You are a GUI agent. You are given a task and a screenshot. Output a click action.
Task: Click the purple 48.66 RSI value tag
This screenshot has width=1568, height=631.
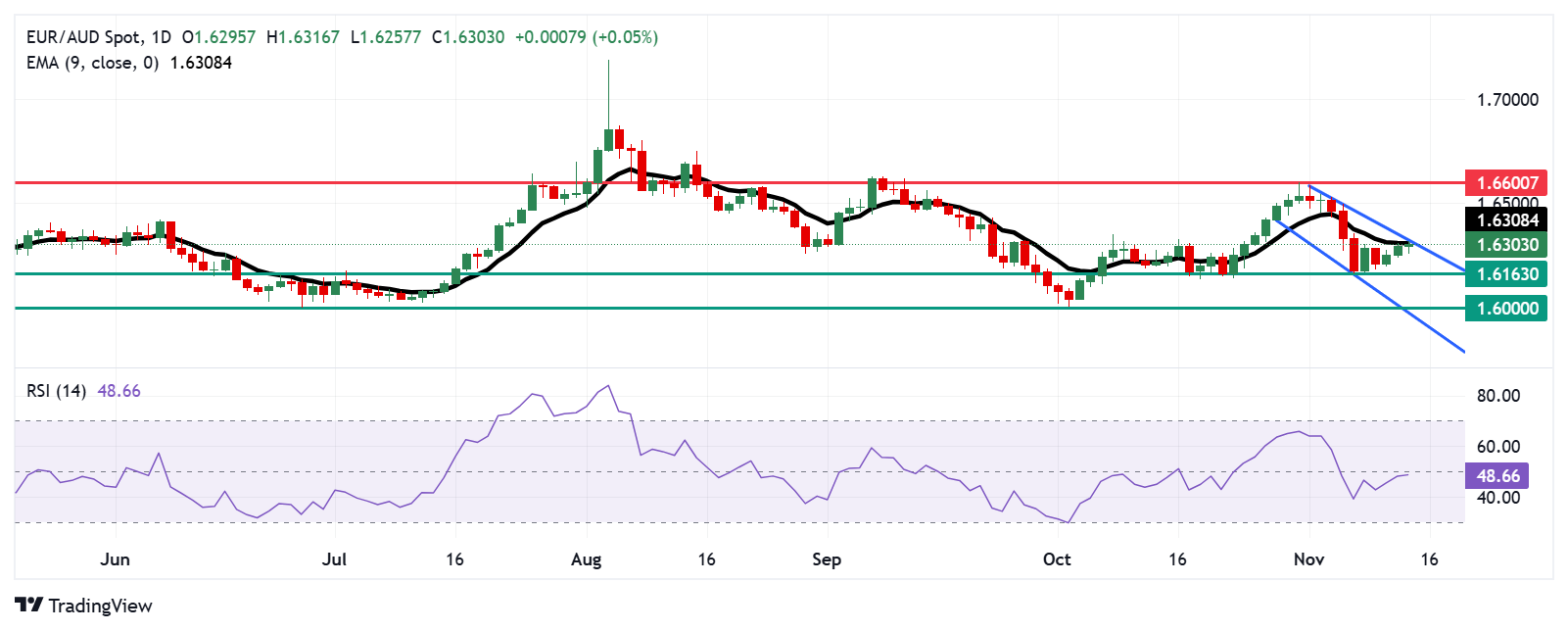click(1497, 476)
